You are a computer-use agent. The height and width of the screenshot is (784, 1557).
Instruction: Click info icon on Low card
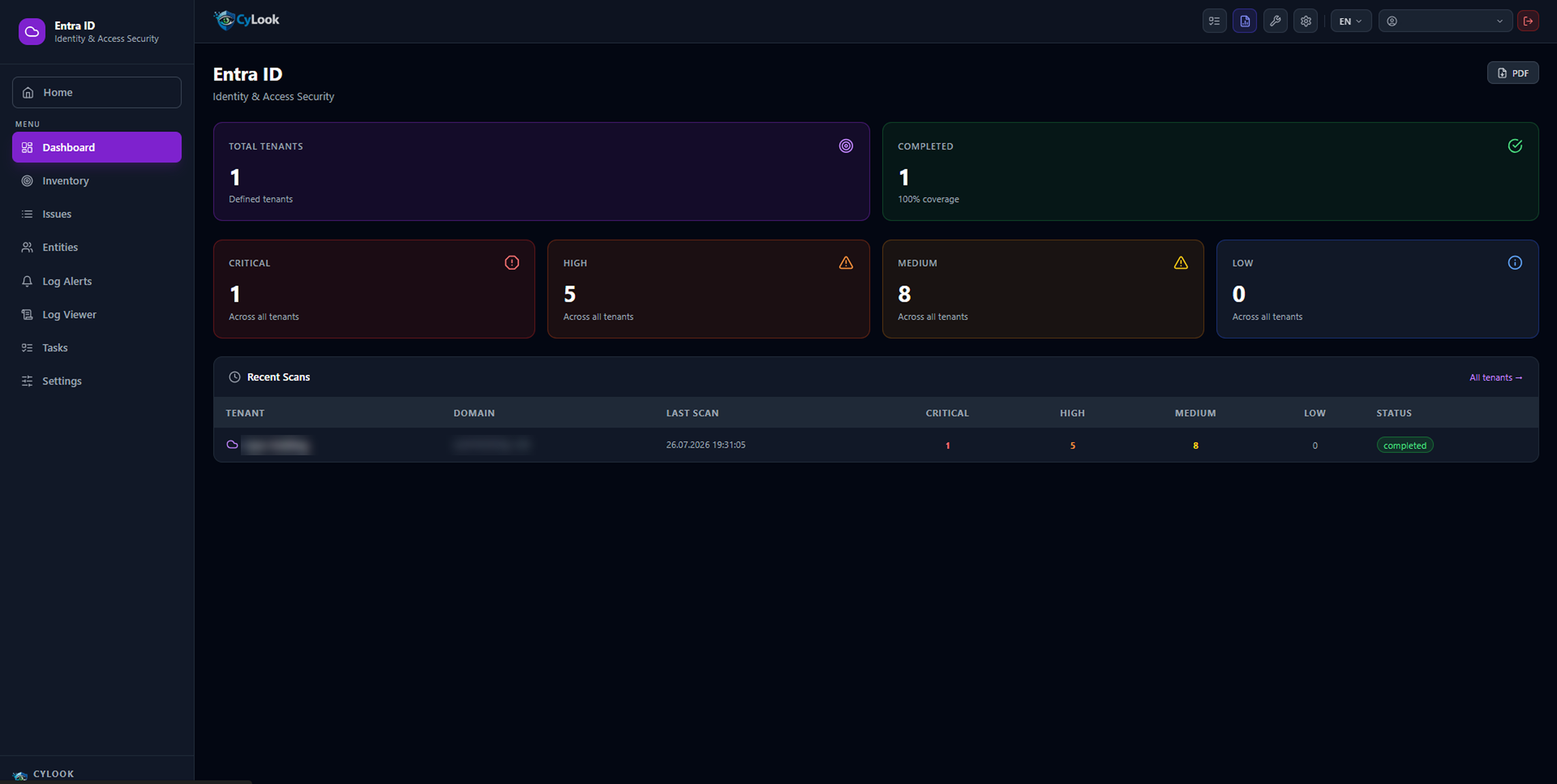click(x=1515, y=262)
